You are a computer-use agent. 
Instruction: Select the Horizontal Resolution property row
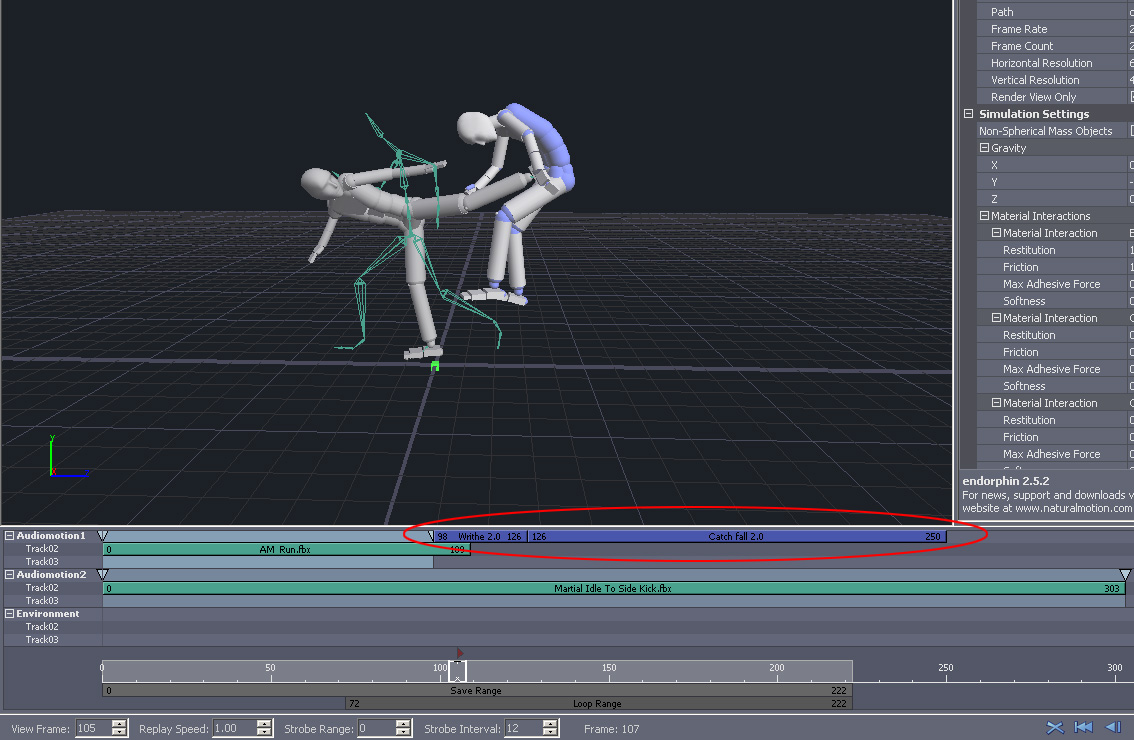(1055, 63)
